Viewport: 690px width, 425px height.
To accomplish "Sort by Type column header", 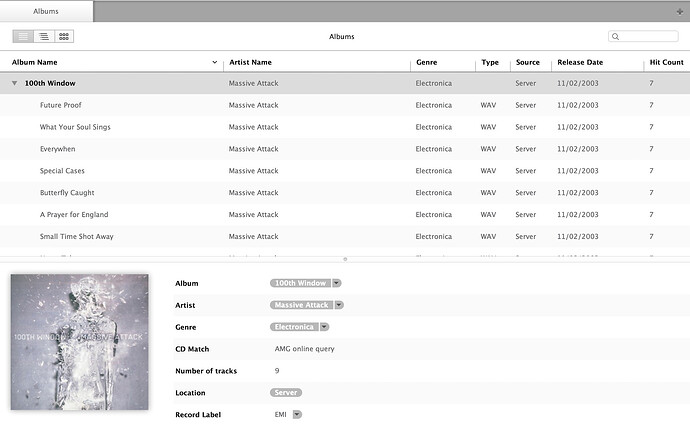I will click(x=490, y=62).
